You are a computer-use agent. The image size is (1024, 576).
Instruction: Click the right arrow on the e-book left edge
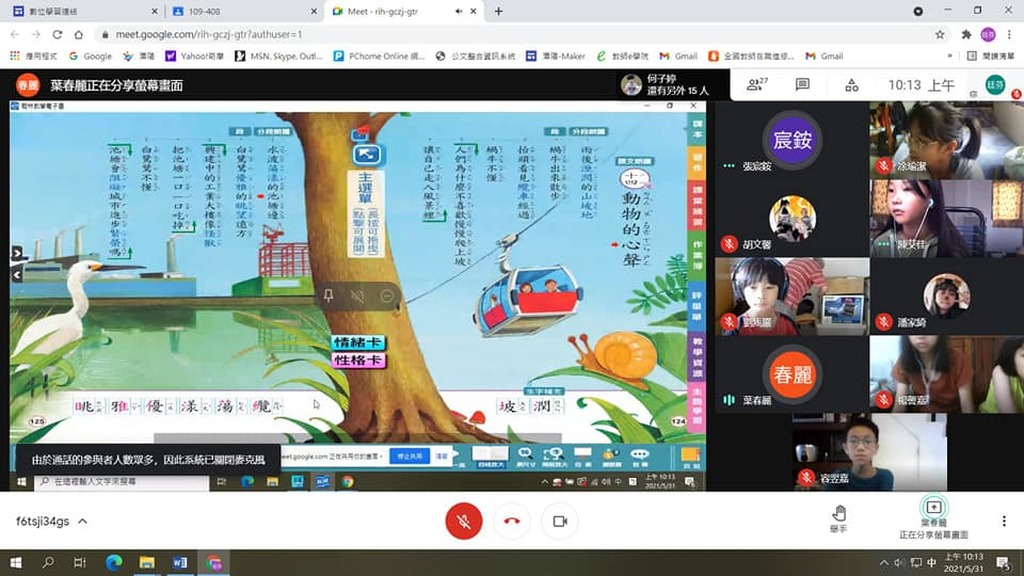(17, 253)
